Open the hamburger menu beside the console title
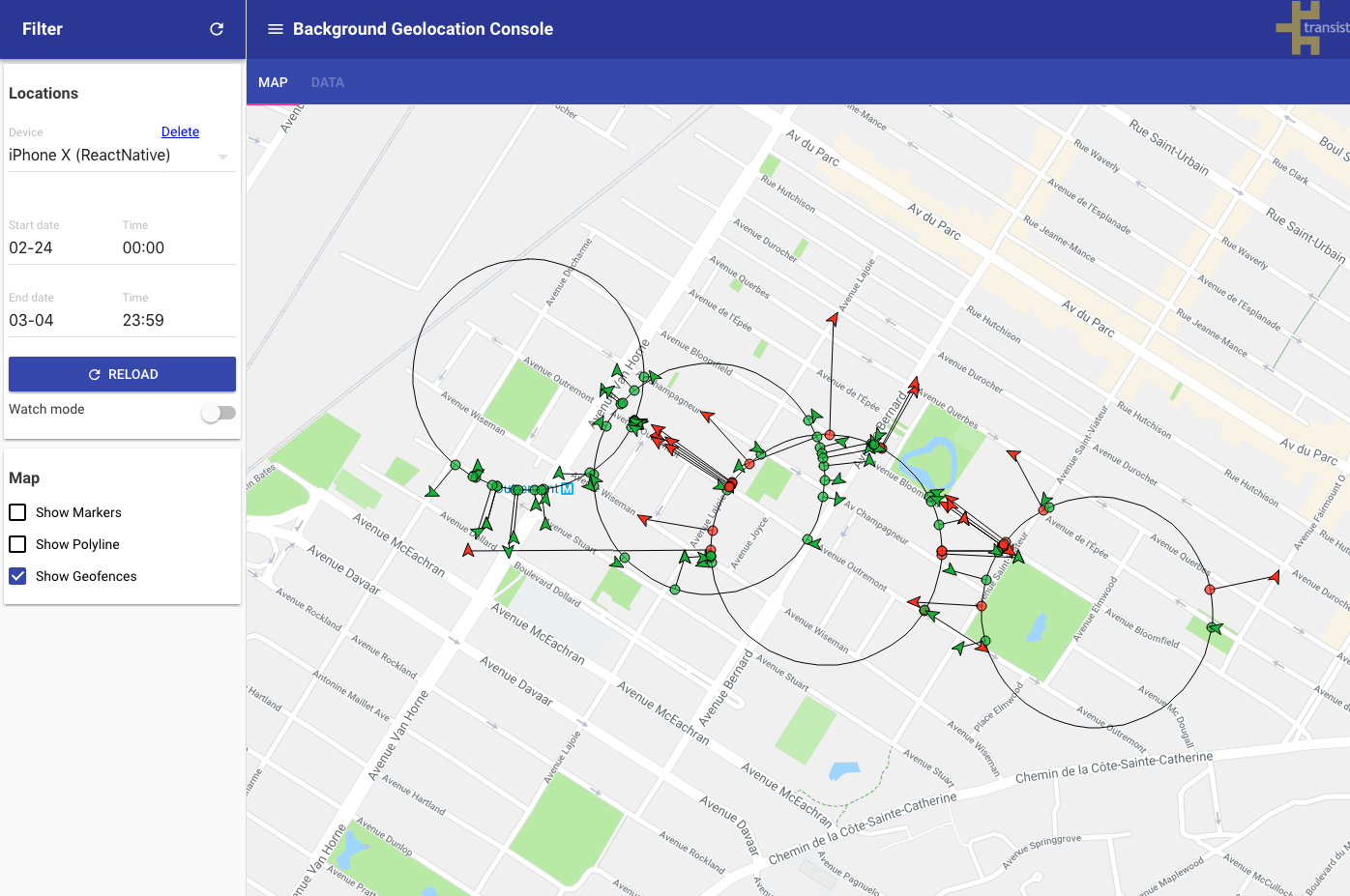This screenshot has height=896, width=1350. point(276,29)
